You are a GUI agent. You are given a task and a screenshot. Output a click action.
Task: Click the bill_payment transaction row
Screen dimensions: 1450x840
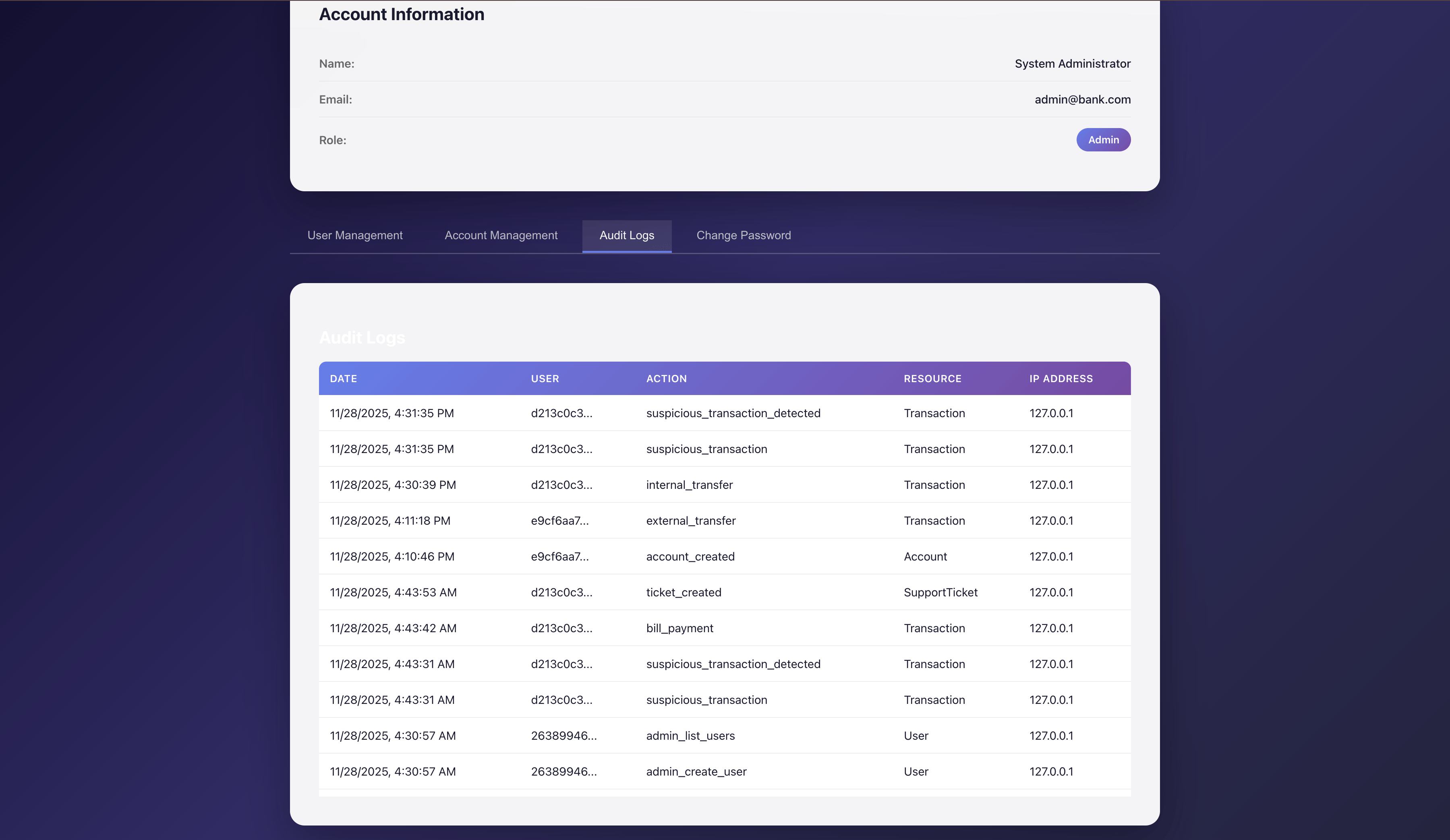tap(679, 628)
